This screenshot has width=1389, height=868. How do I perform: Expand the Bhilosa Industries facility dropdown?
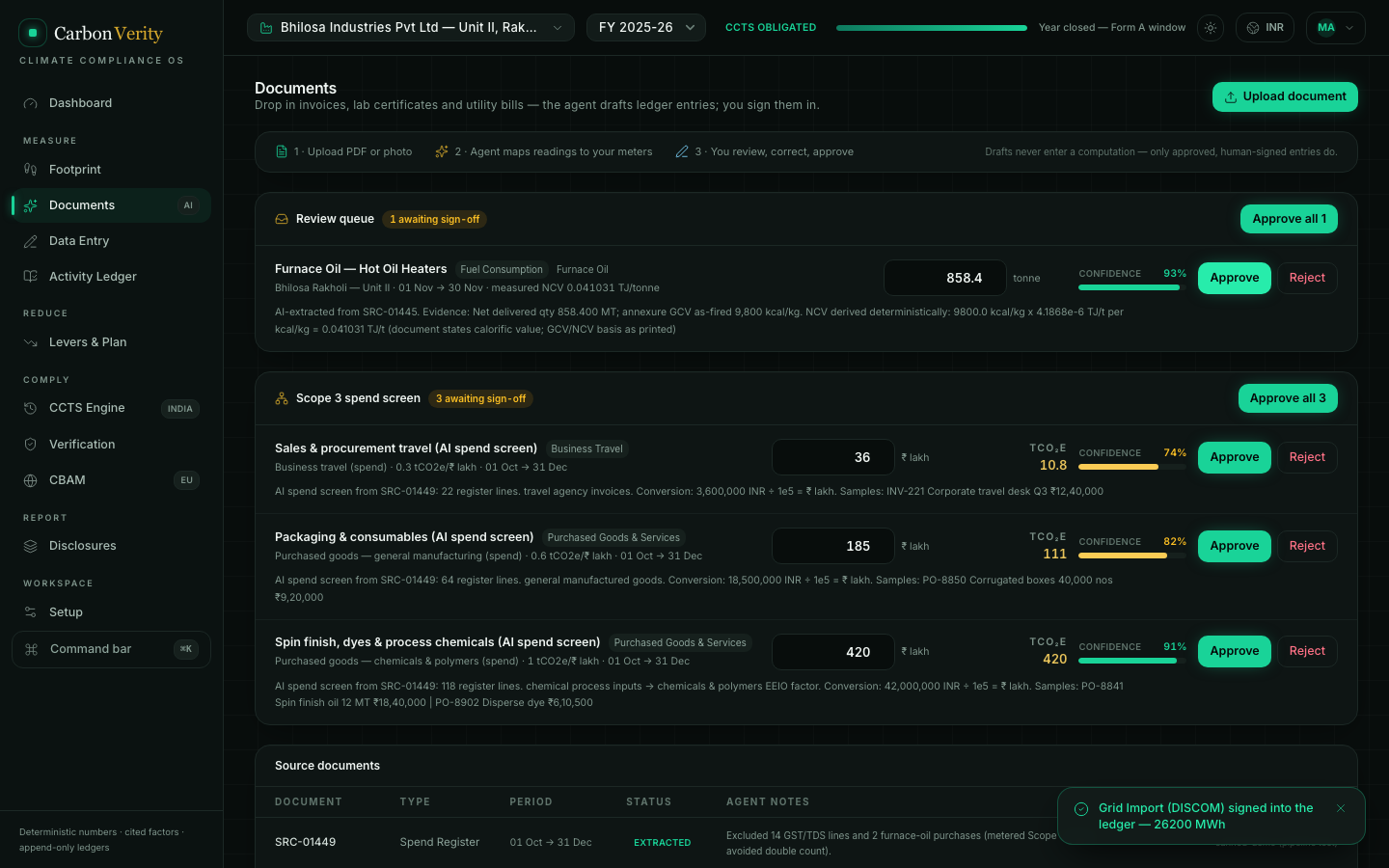(411, 27)
